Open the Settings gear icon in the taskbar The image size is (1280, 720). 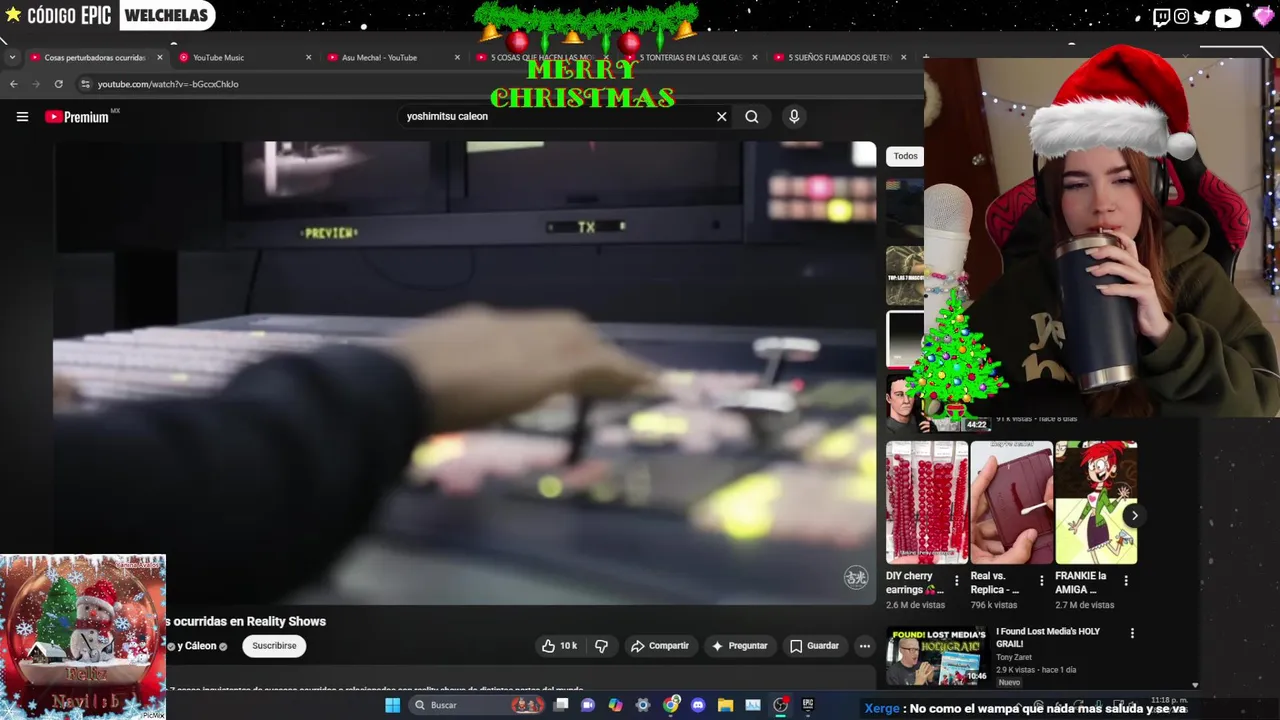pos(643,705)
